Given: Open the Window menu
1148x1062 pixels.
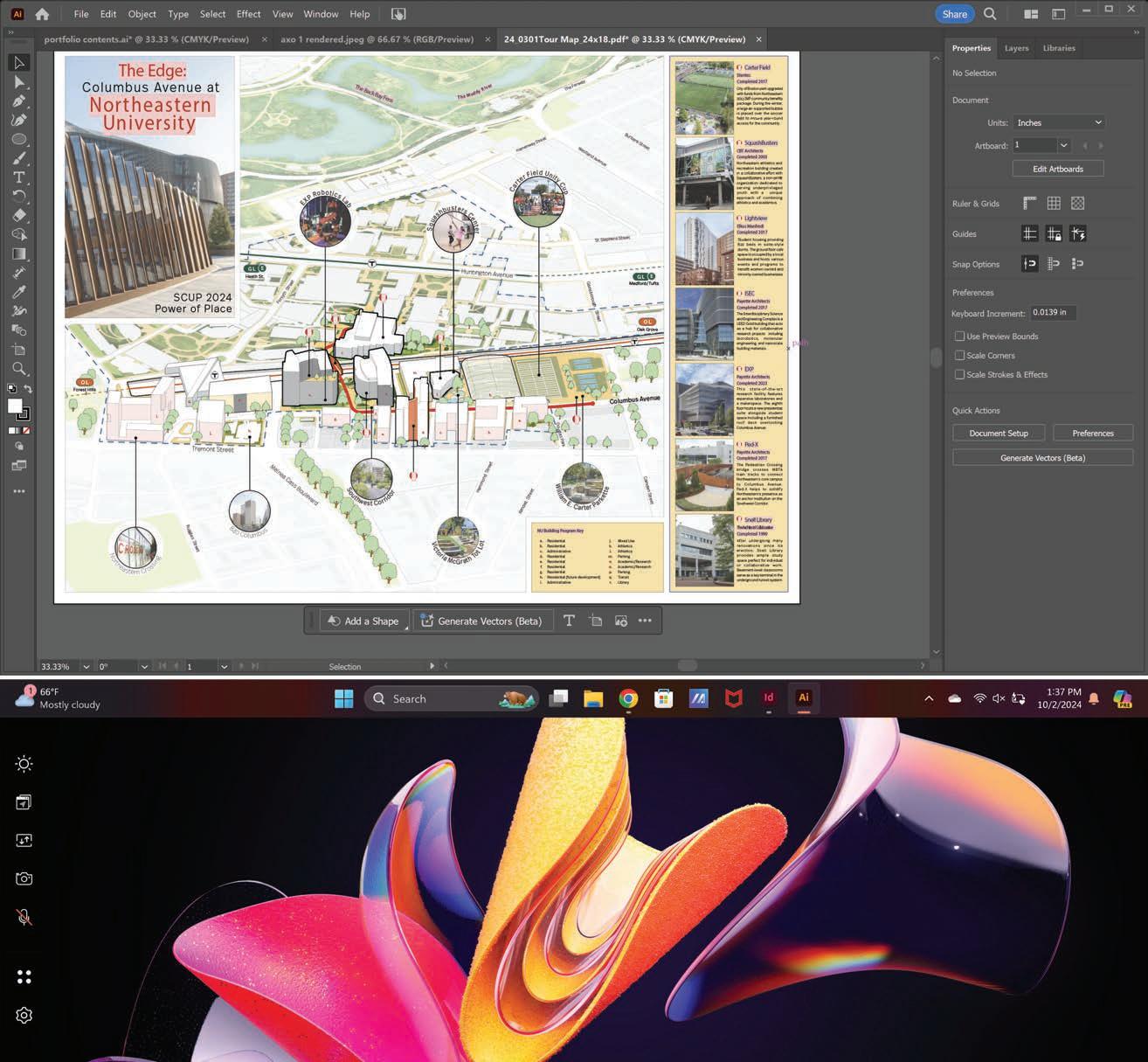Looking at the screenshot, I should point(321,14).
